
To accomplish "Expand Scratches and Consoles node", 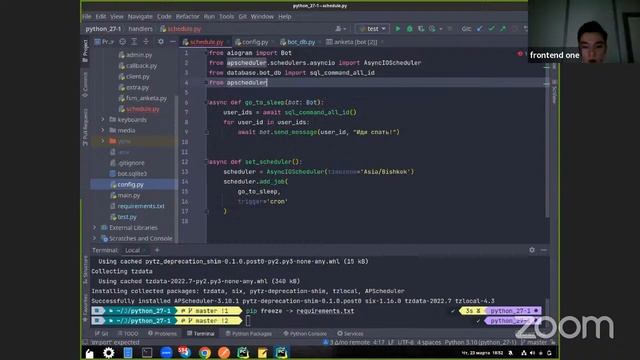I will (95, 238).
